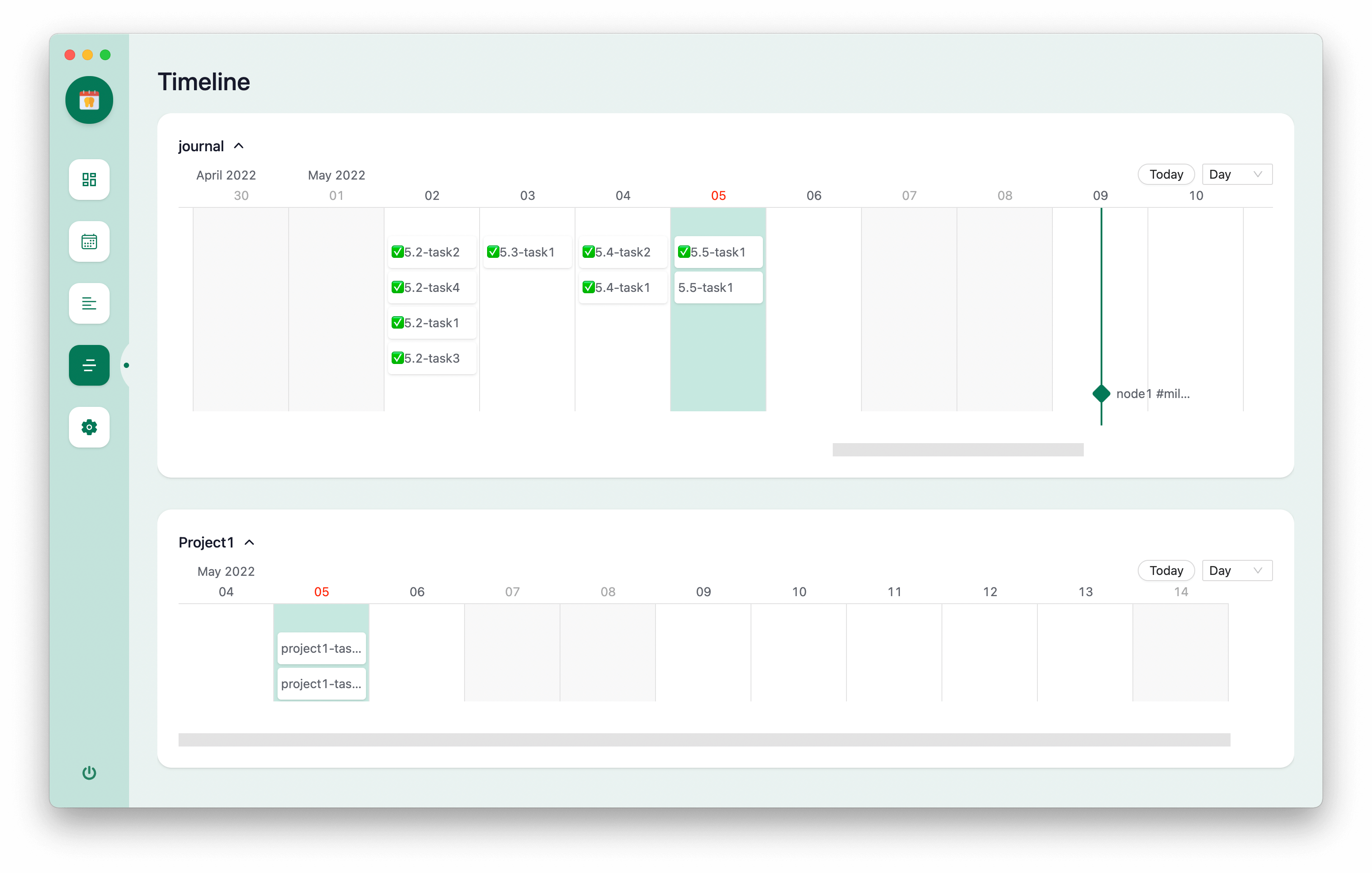1372x873 pixels.
Task: Click the green window zoom button
Action: pyautogui.click(x=105, y=55)
